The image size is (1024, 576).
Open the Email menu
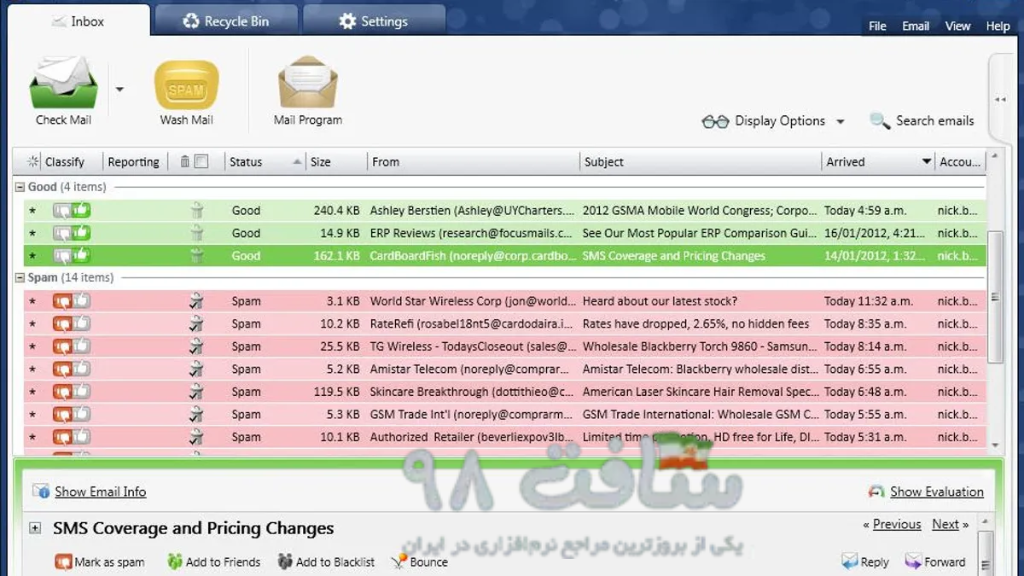915,26
